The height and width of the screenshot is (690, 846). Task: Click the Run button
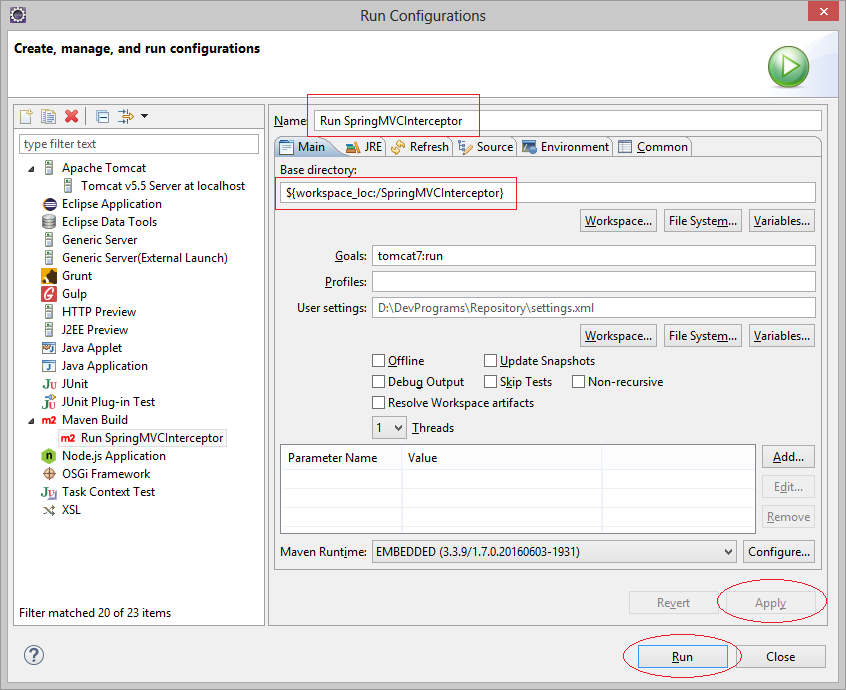[x=682, y=657]
